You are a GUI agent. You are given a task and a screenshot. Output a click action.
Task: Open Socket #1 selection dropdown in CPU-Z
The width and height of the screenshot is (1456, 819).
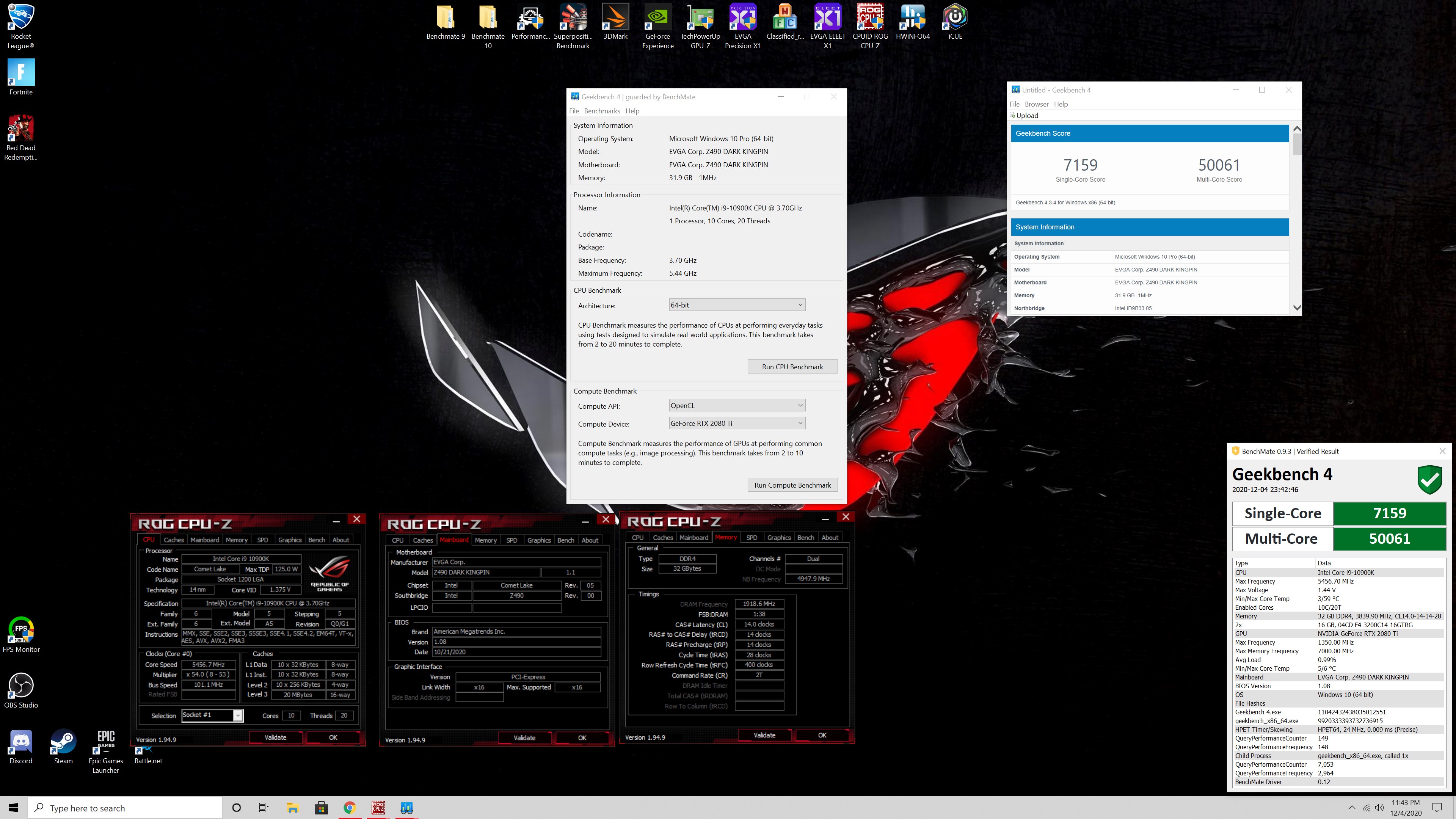[212, 715]
